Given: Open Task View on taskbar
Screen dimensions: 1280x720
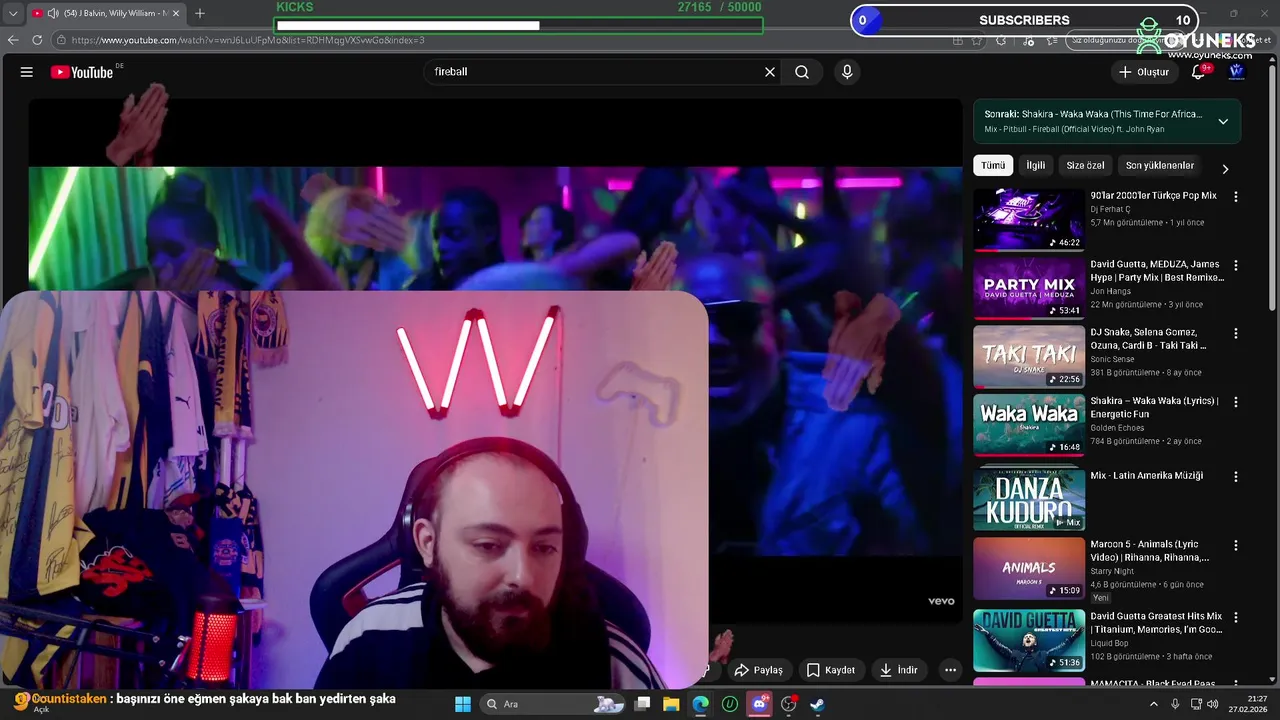Looking at the screenshot, I should (x=643, y=704).
